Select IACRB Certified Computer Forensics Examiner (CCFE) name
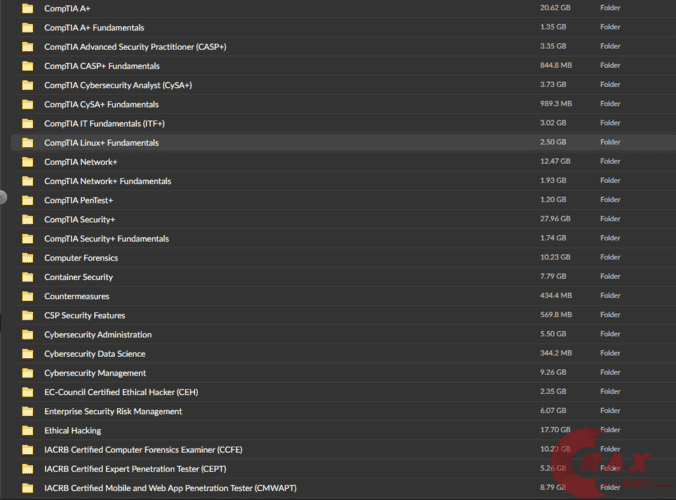This screenshot has width=676, height=500. point(143,450)
